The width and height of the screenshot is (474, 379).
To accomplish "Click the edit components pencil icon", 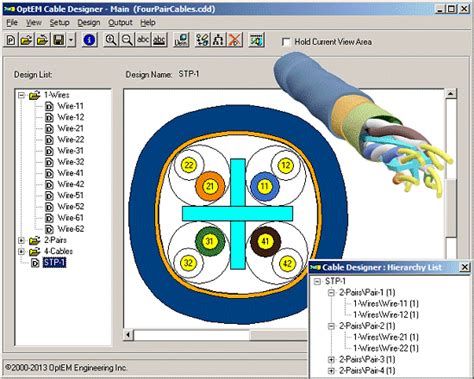I will pyautogui.click(x=202, y=40).
